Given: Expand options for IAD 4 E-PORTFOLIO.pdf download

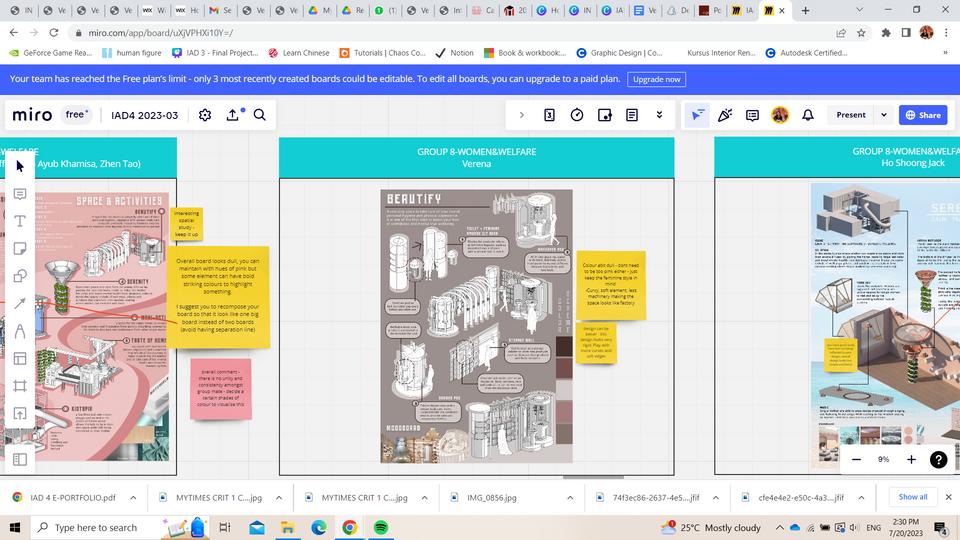Looking at the screenshot, I should (x=135, y=497).
